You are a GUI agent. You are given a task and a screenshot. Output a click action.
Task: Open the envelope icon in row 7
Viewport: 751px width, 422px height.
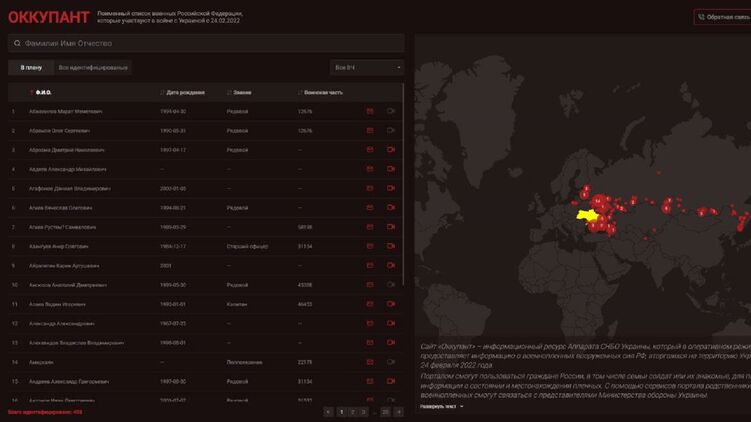370,227
